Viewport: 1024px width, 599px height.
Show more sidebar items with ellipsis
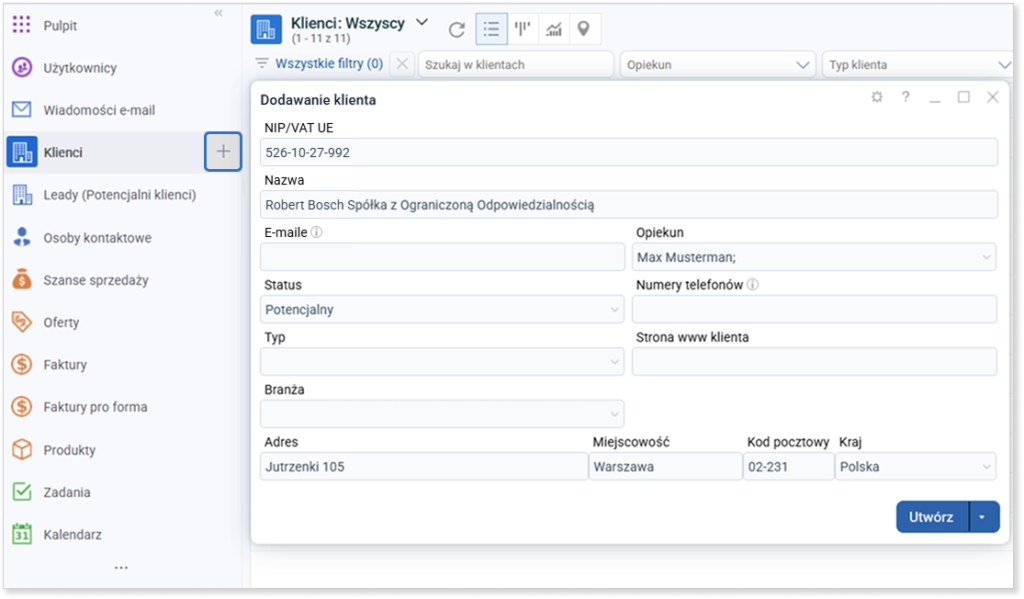point(121,568)
